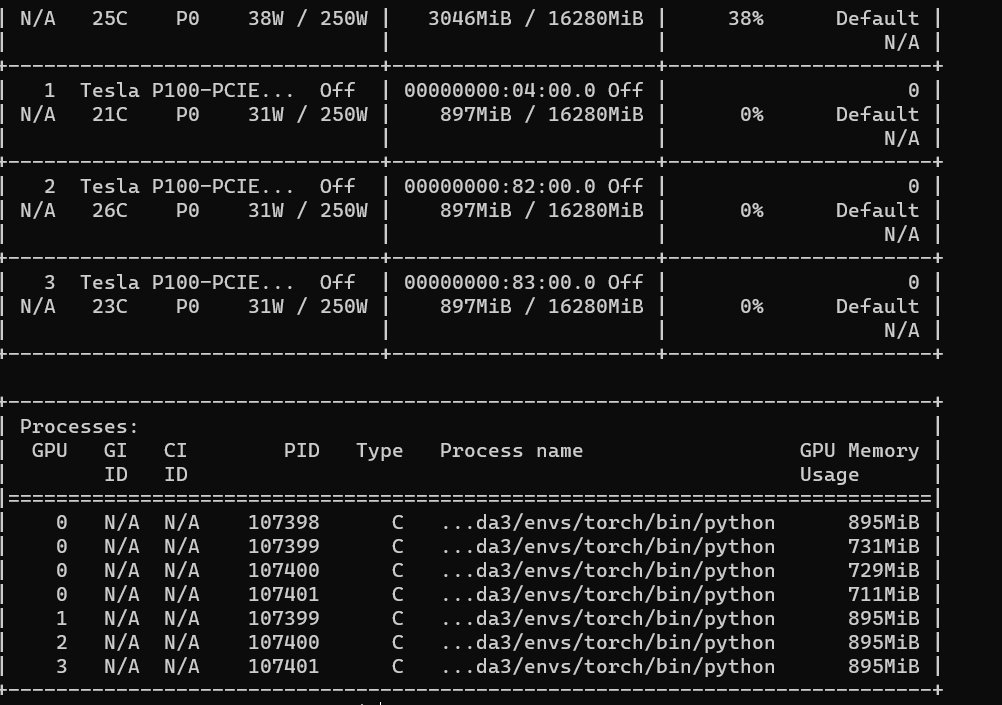Select the 23C temperature reading
The width and height of the screenshot is (1002, 705).
tap(109, 306)
